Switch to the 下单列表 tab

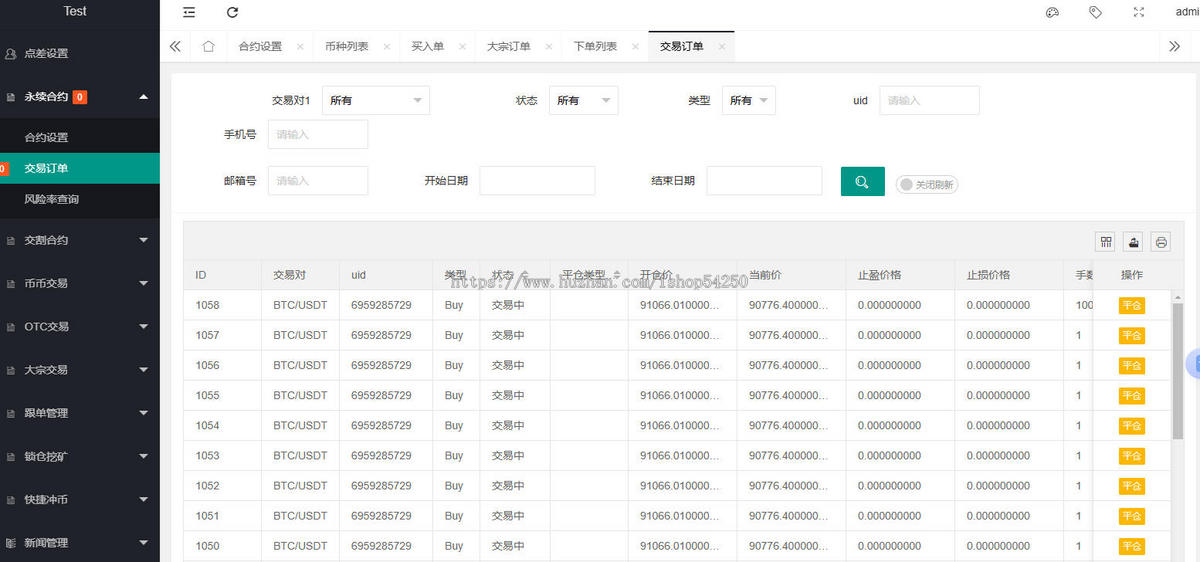point(595,47)
